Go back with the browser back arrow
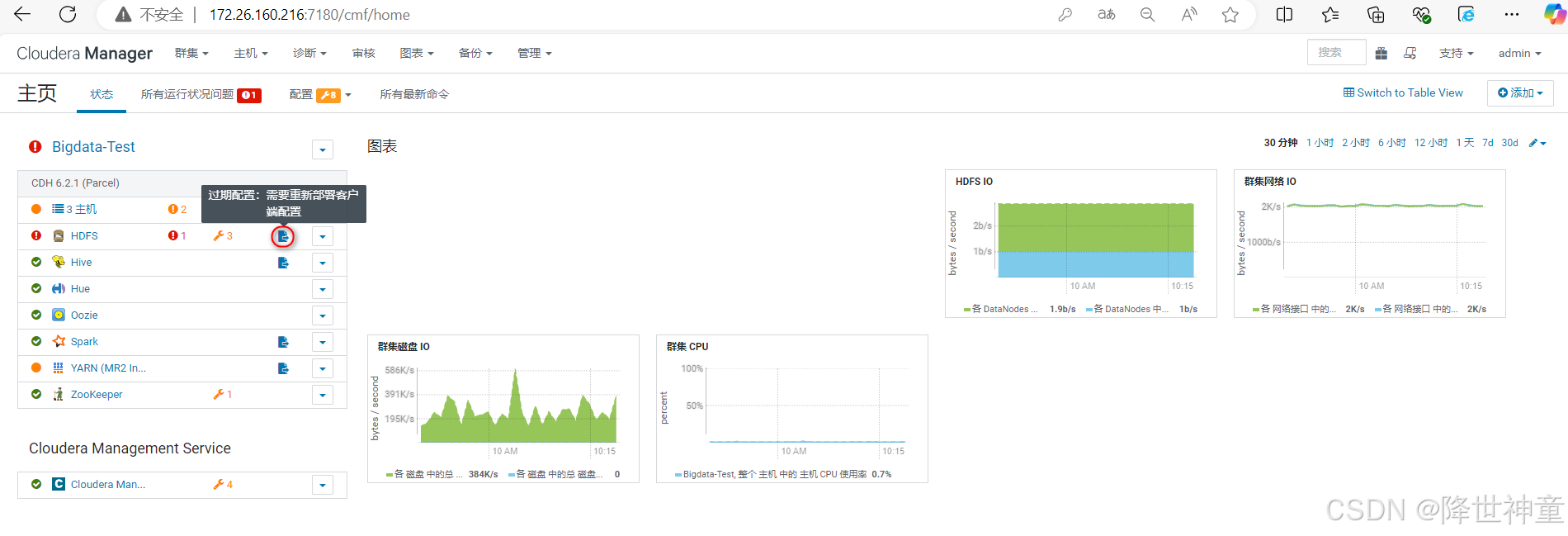 pos(22,14)
